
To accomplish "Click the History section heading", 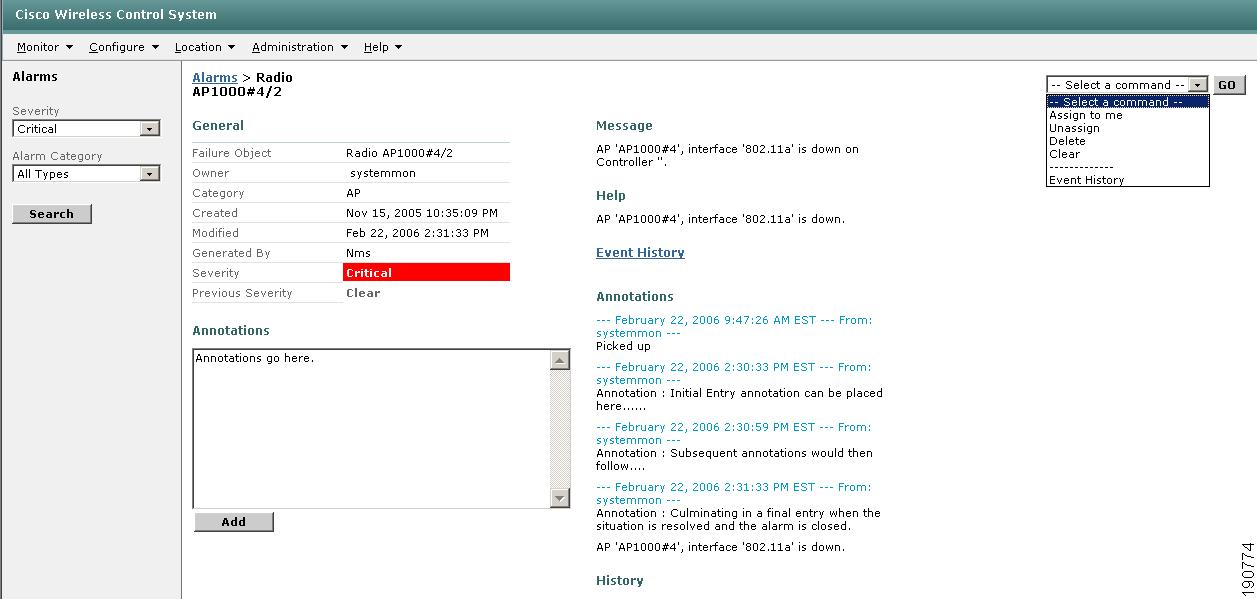I will click(620, 581).
